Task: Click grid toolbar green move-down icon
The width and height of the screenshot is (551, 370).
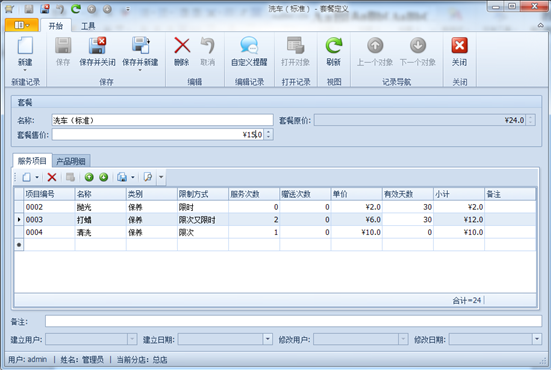Action: 103,177
